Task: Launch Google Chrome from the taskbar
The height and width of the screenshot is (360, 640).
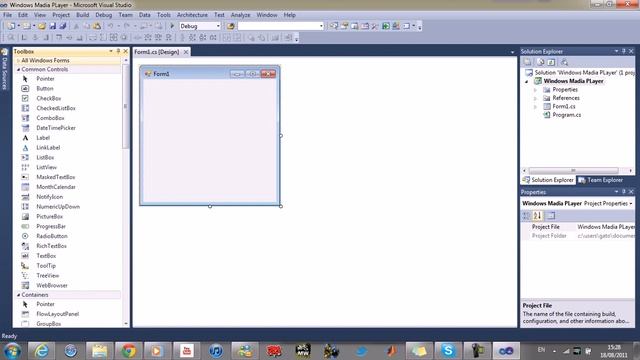Action: pos(128,351)
